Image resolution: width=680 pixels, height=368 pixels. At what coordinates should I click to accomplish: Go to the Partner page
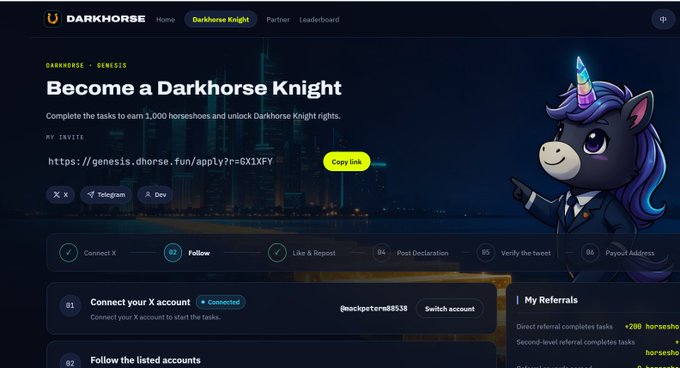(278, 20)
